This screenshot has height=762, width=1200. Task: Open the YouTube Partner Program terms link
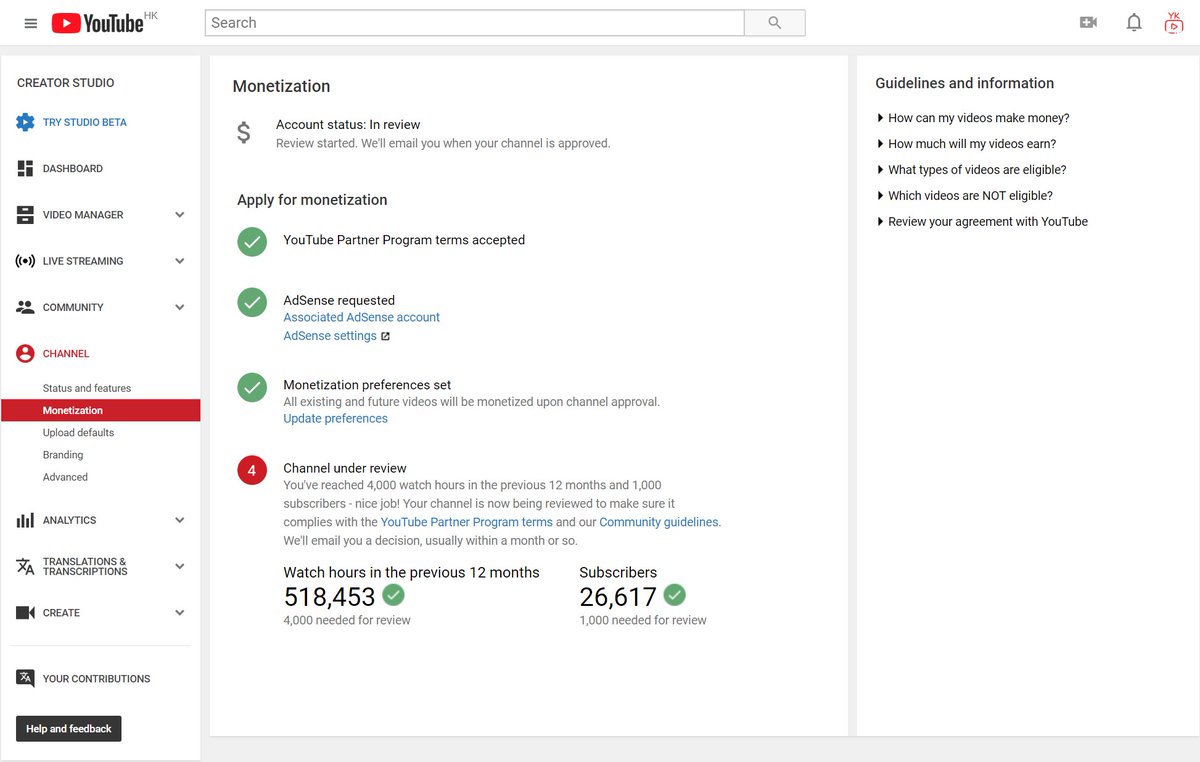click(467, 522)
